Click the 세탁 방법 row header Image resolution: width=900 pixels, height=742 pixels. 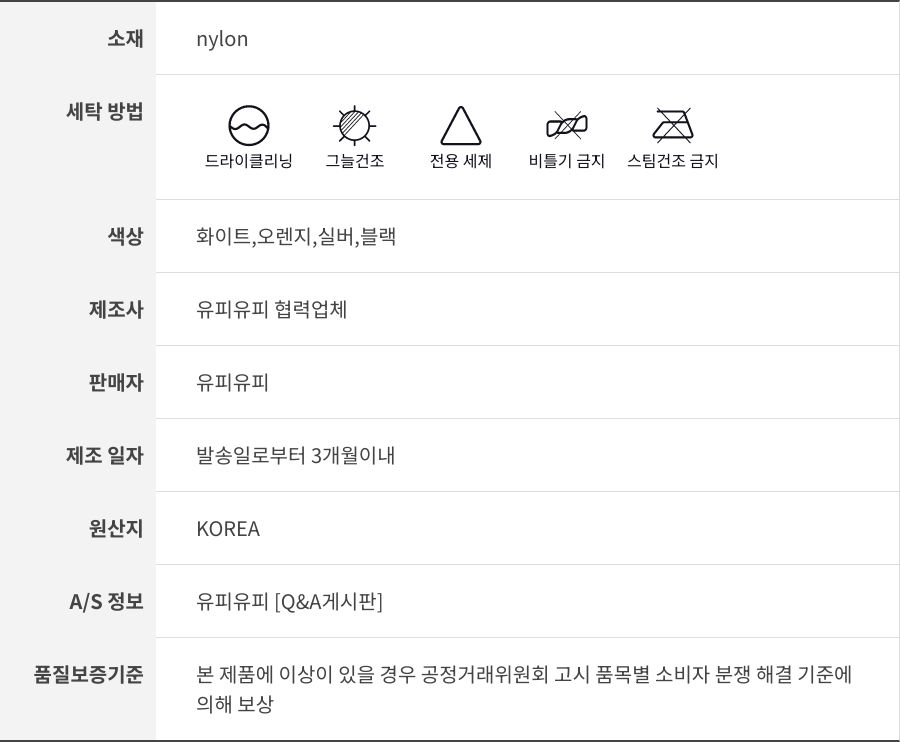pyautogui.click(x=104, y=112)
